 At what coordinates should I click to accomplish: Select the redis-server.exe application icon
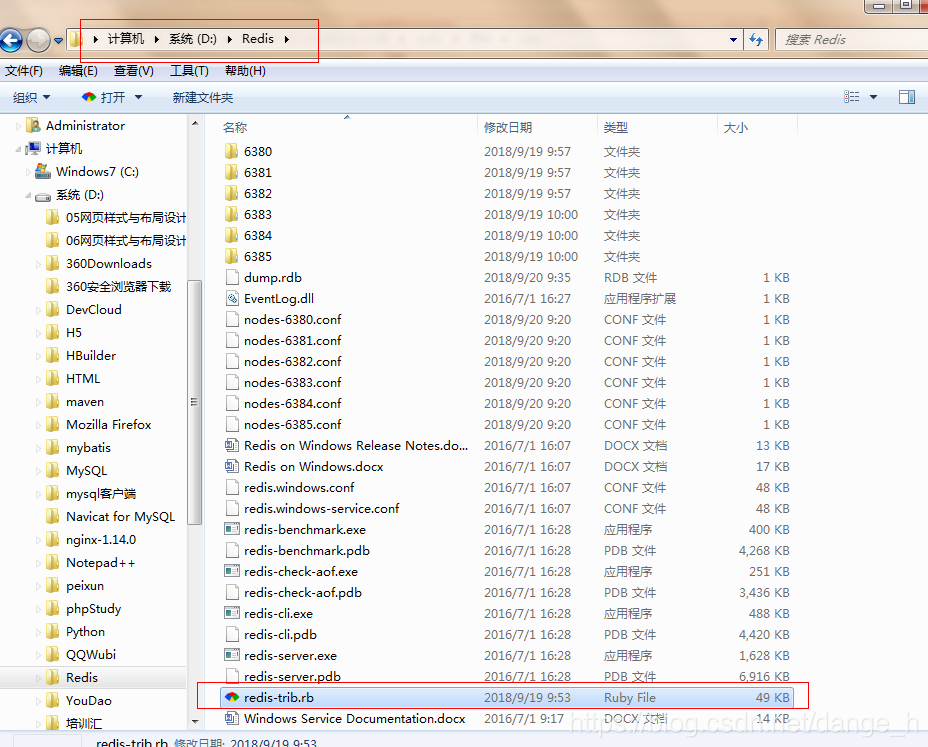pos(232,655)
